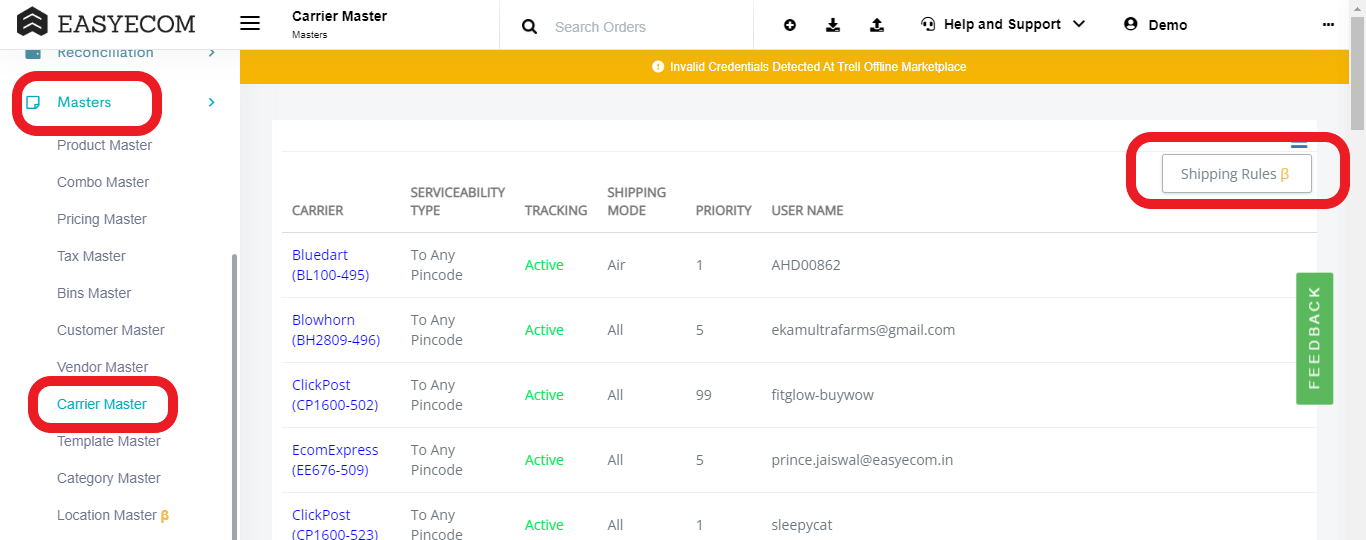The height and width of the screenshot is (540, 1366).
Task: Open Category Master in sidebar
Action: (x=109, y=478)
